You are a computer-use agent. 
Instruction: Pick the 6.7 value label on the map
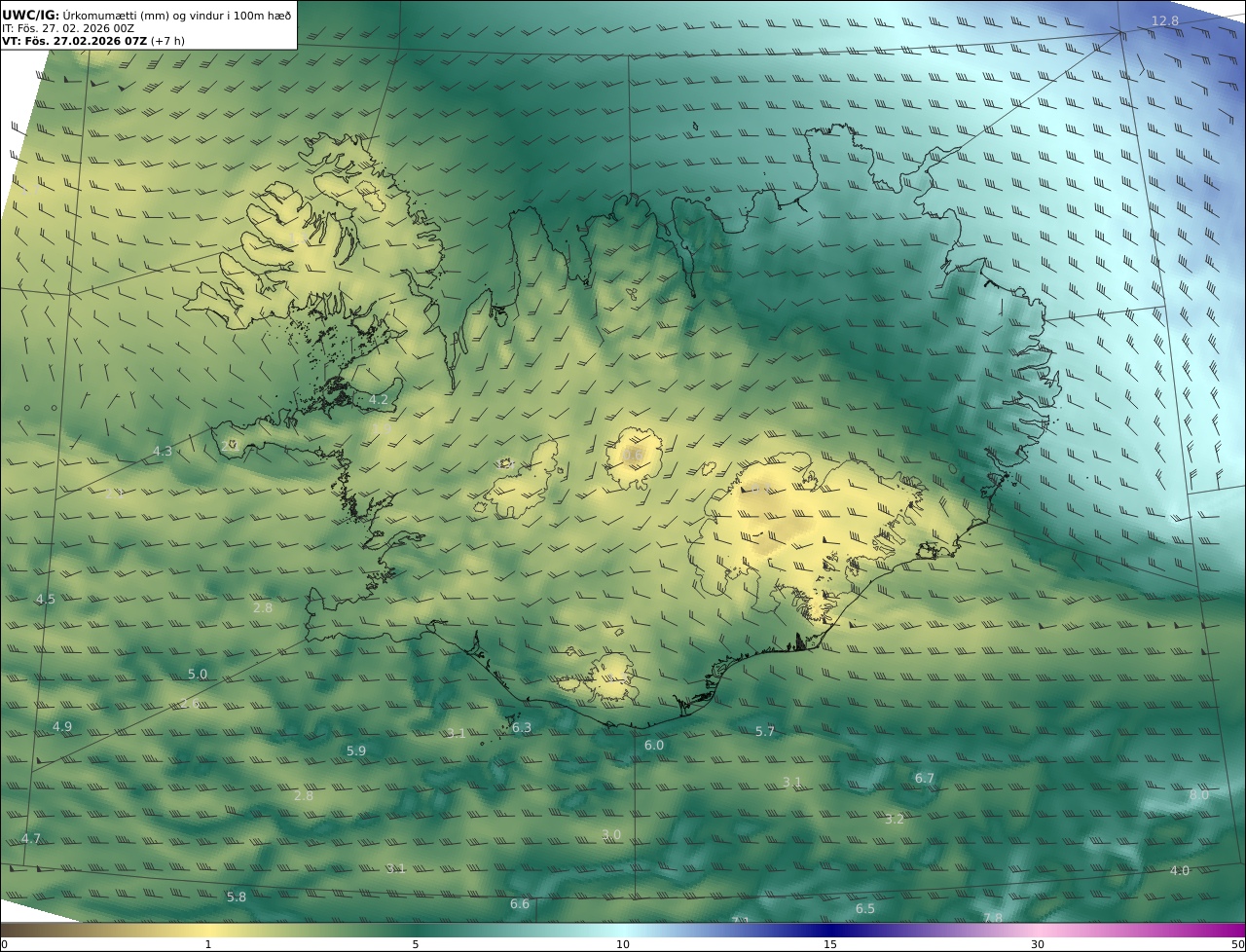click(925, 778)
